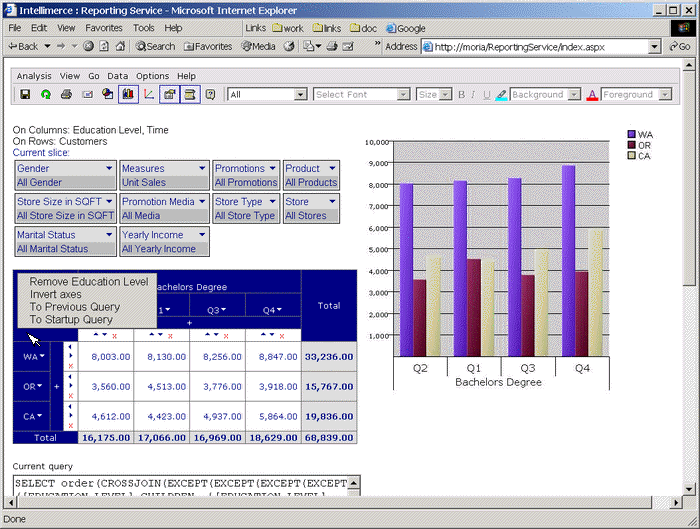Viewport: 700px width, 529px height.
Task: Open the Options menu in analysis bar
Action: (x=152, y=76)
